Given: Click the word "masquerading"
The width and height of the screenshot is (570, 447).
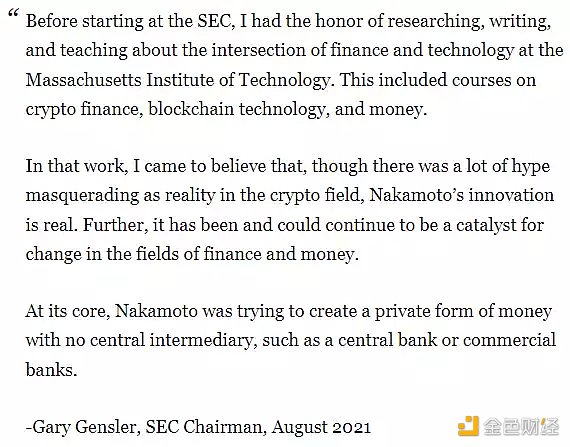Looking at the screenshot, I should tap(82, 196).
